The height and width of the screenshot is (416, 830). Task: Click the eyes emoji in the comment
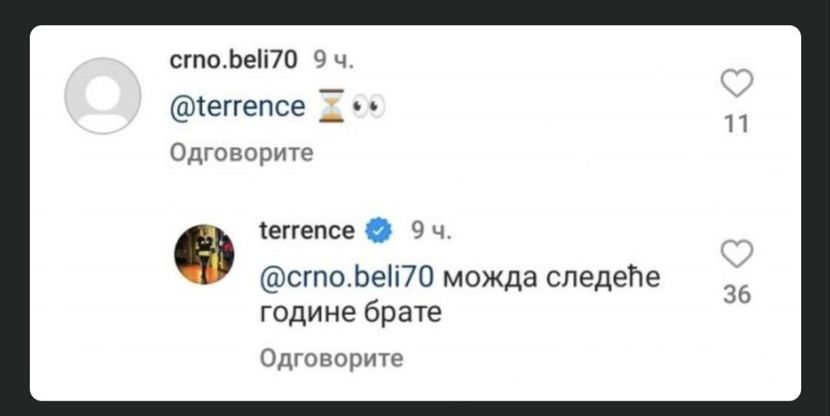367,107
